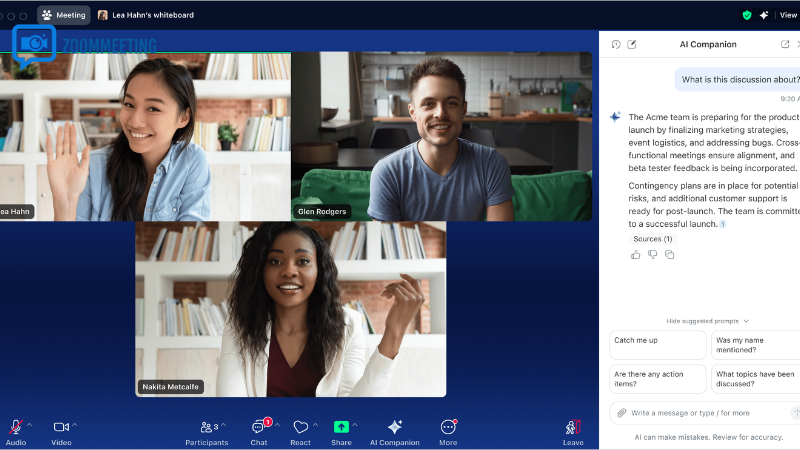Choose What topics have been discussed prompt
This screenshot has width=800, height=450.
click(x=755, y=379)
